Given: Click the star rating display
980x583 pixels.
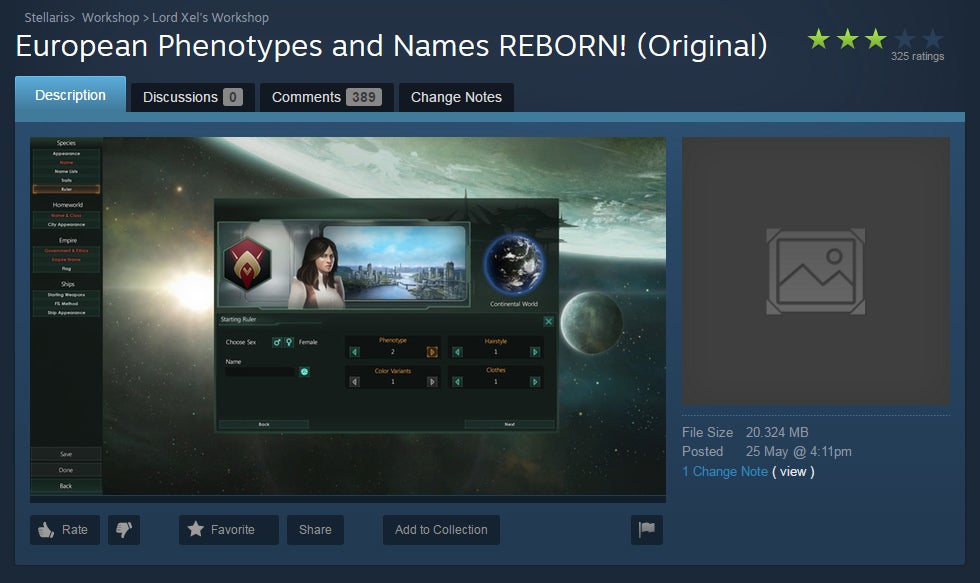Looking at the screenshot, I should coord(875,39).
